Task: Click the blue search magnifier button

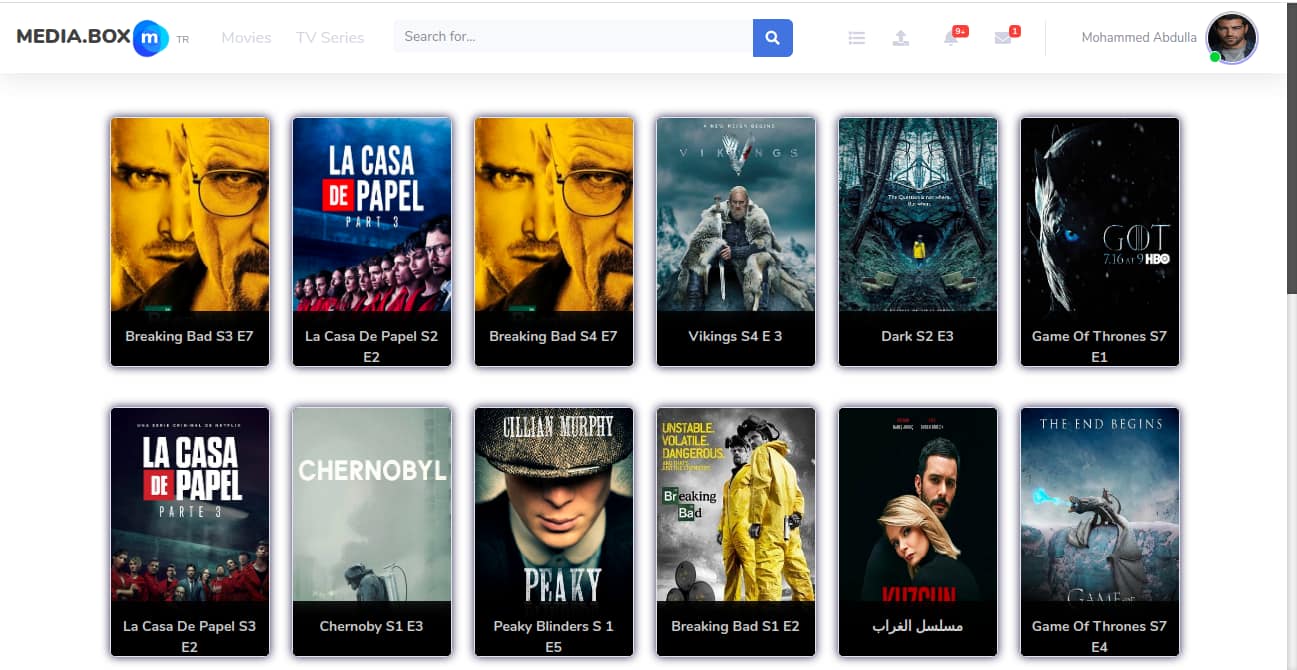Action: 772,38
